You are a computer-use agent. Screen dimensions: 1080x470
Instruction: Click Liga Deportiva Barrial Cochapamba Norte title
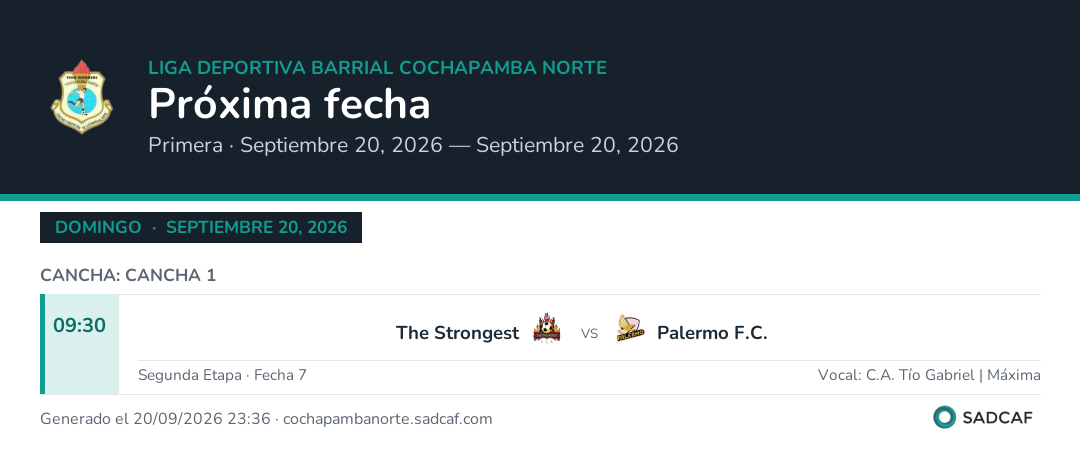(377, 68)
